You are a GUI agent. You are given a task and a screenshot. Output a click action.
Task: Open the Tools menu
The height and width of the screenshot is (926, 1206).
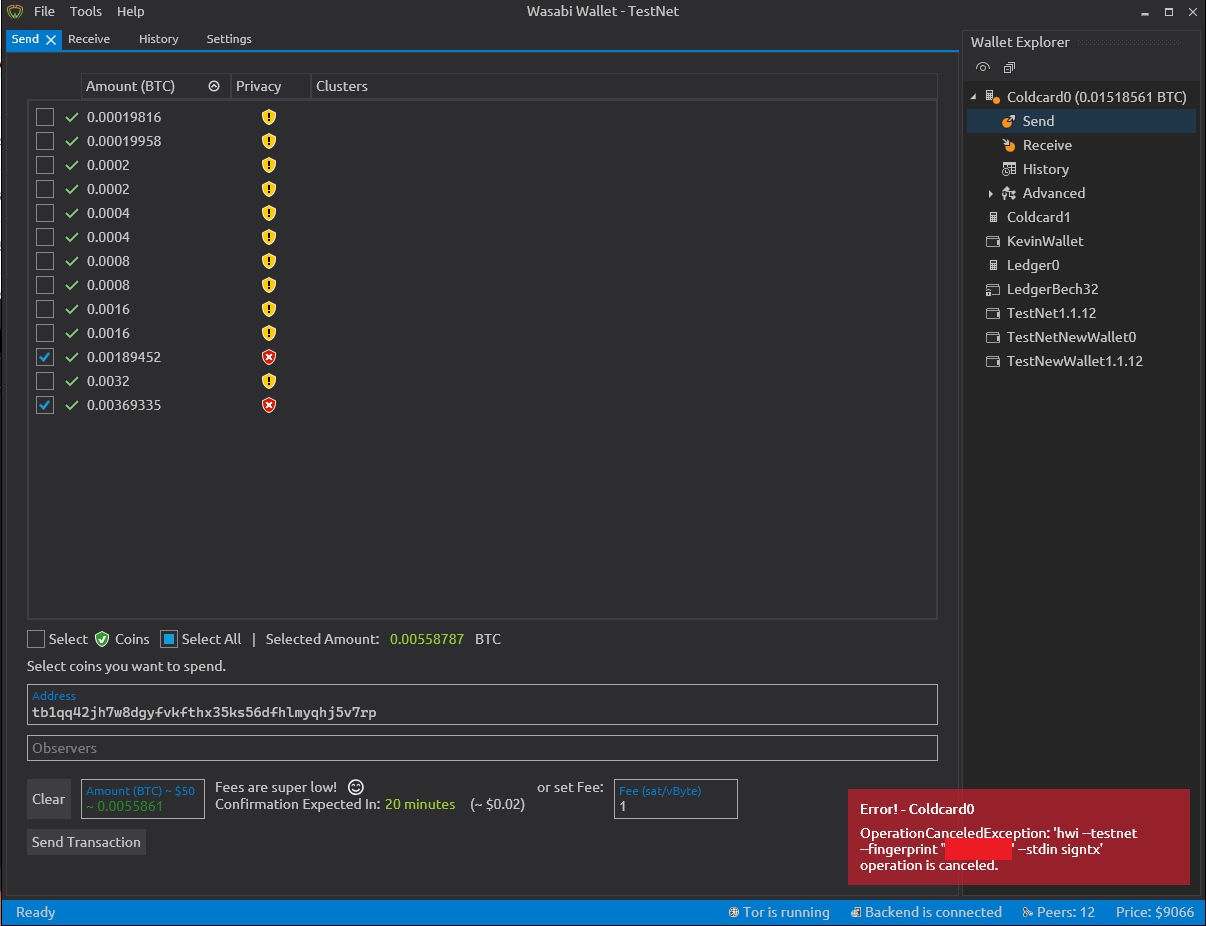86,12
